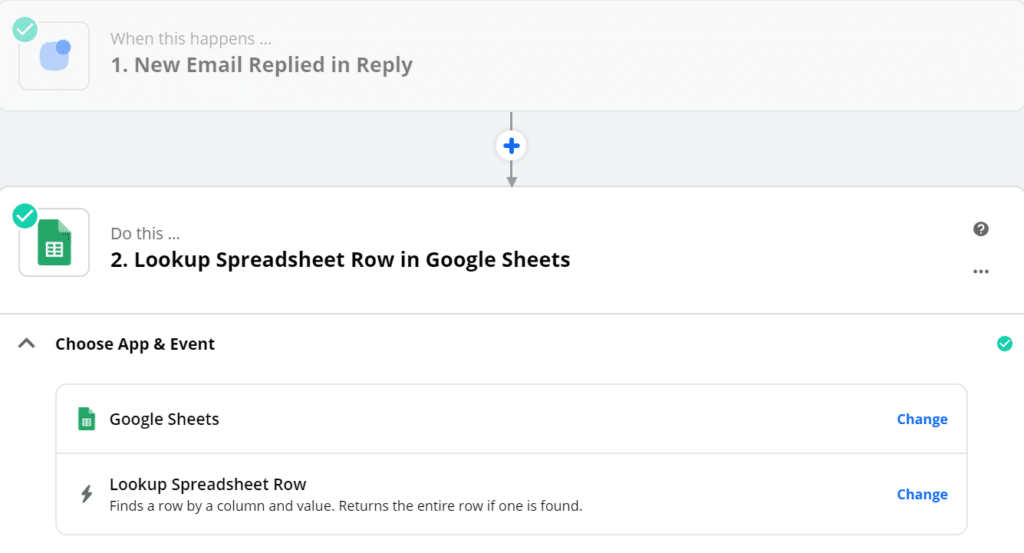Click the Google Sheets app name row
Screen dimensions: 1024x553
coord(164,419)
